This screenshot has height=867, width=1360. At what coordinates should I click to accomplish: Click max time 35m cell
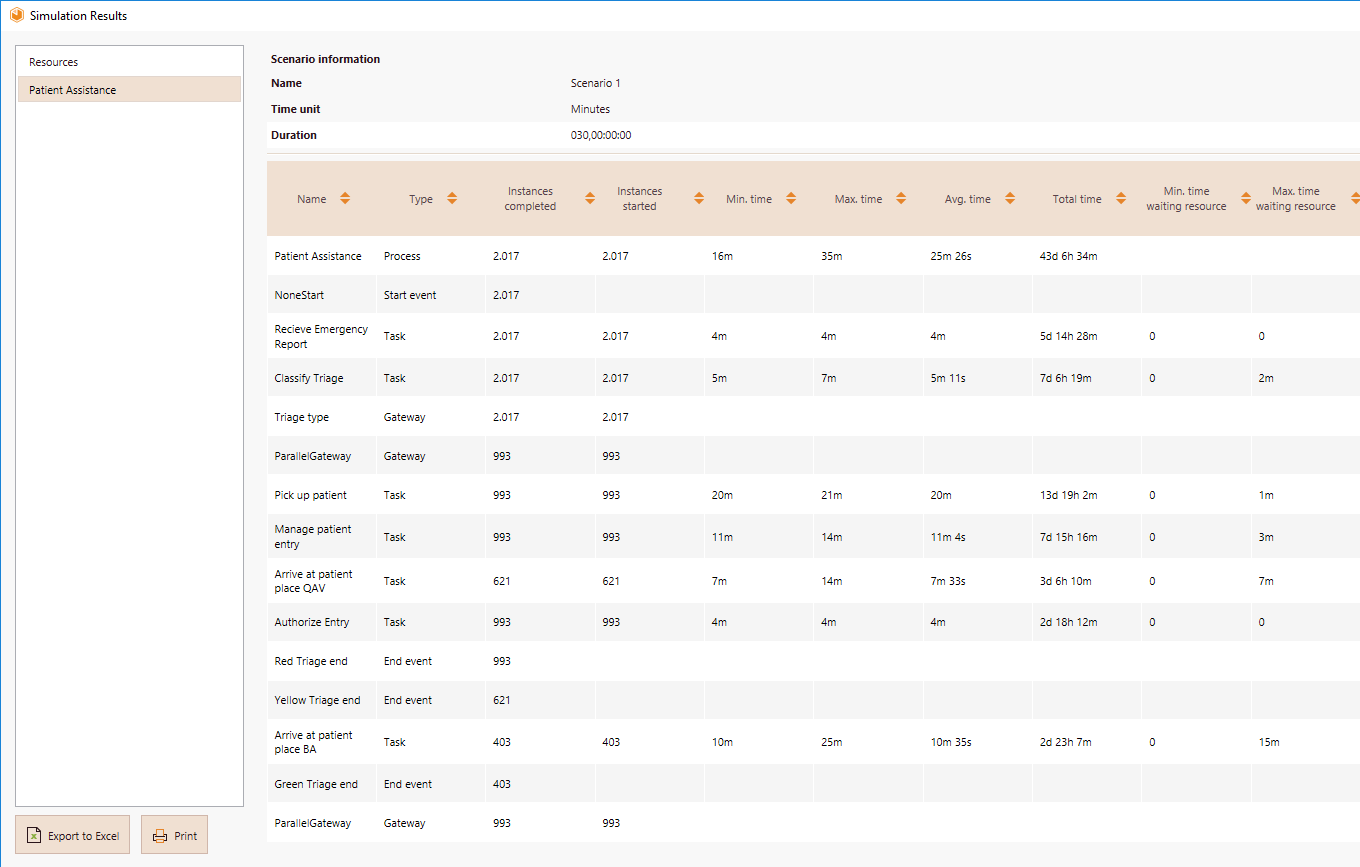point(832,256)
